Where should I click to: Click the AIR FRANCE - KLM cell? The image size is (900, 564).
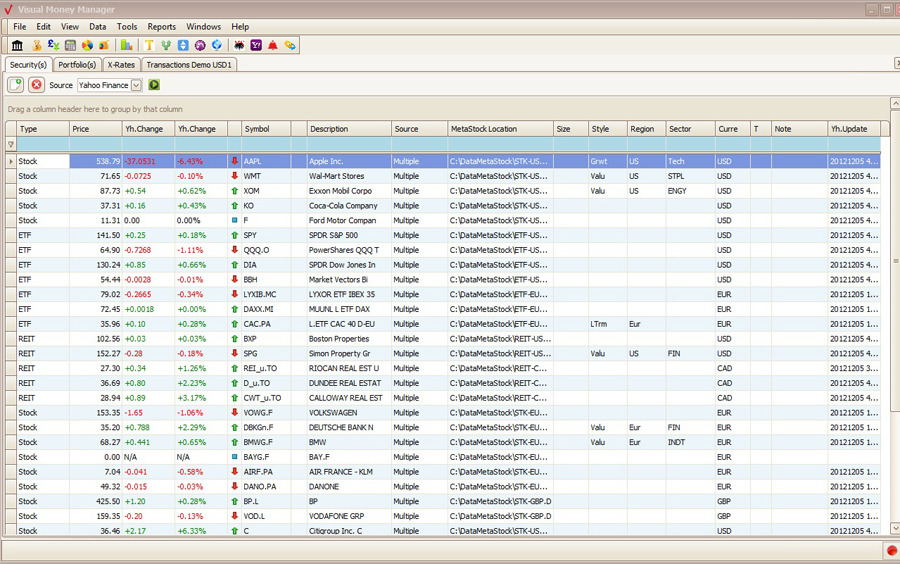(x=349, y=472)
